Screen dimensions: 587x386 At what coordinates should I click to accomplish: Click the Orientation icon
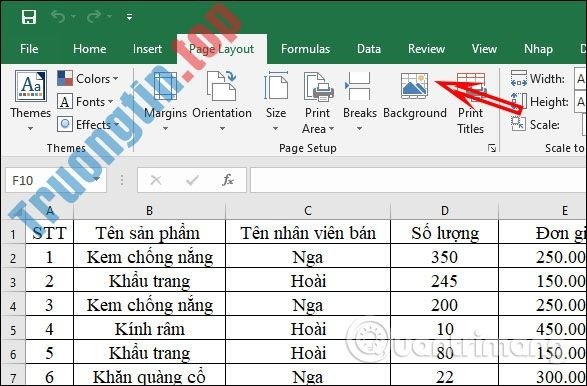click(222, 87)
